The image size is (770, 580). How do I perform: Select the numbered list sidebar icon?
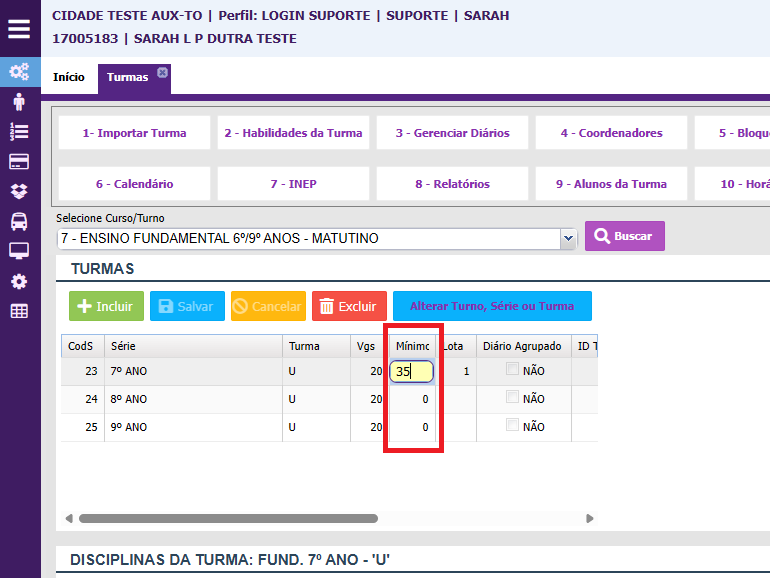point(19,132)
